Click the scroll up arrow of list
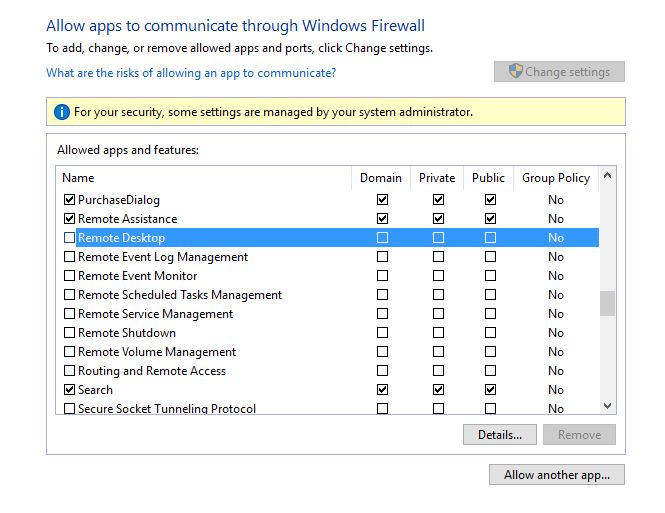The image size is (665, 513). click(607, 175)
